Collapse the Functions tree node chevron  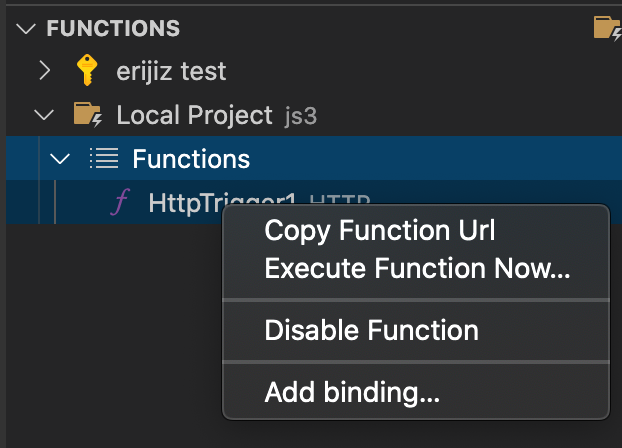coord(60,159)
